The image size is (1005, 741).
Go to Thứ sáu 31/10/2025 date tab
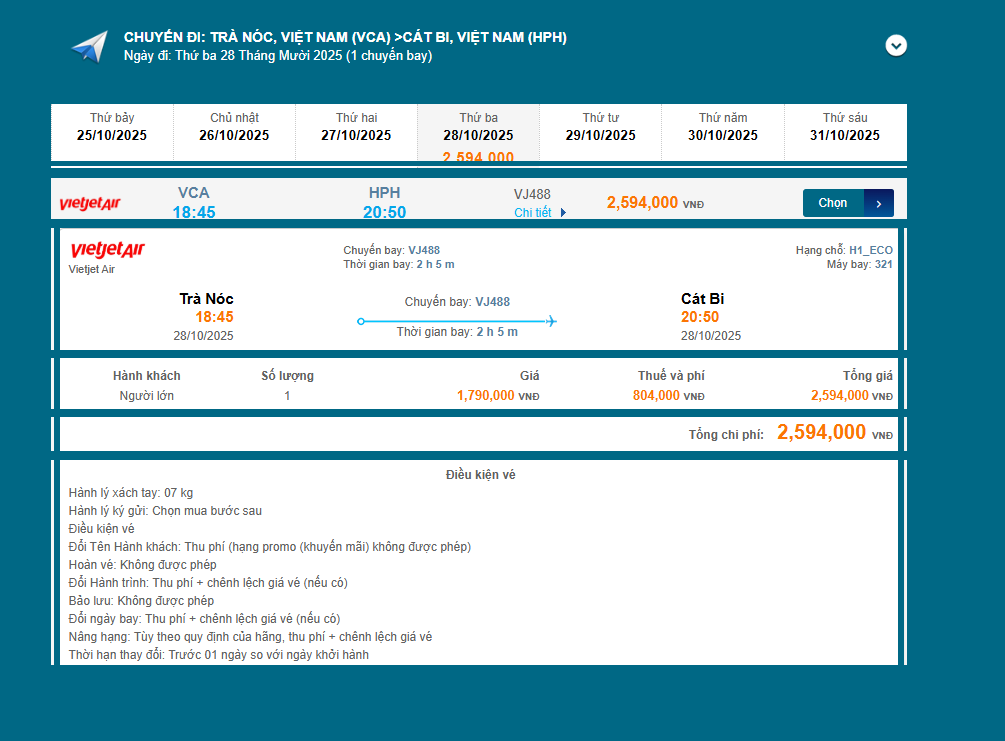point(845,127)
